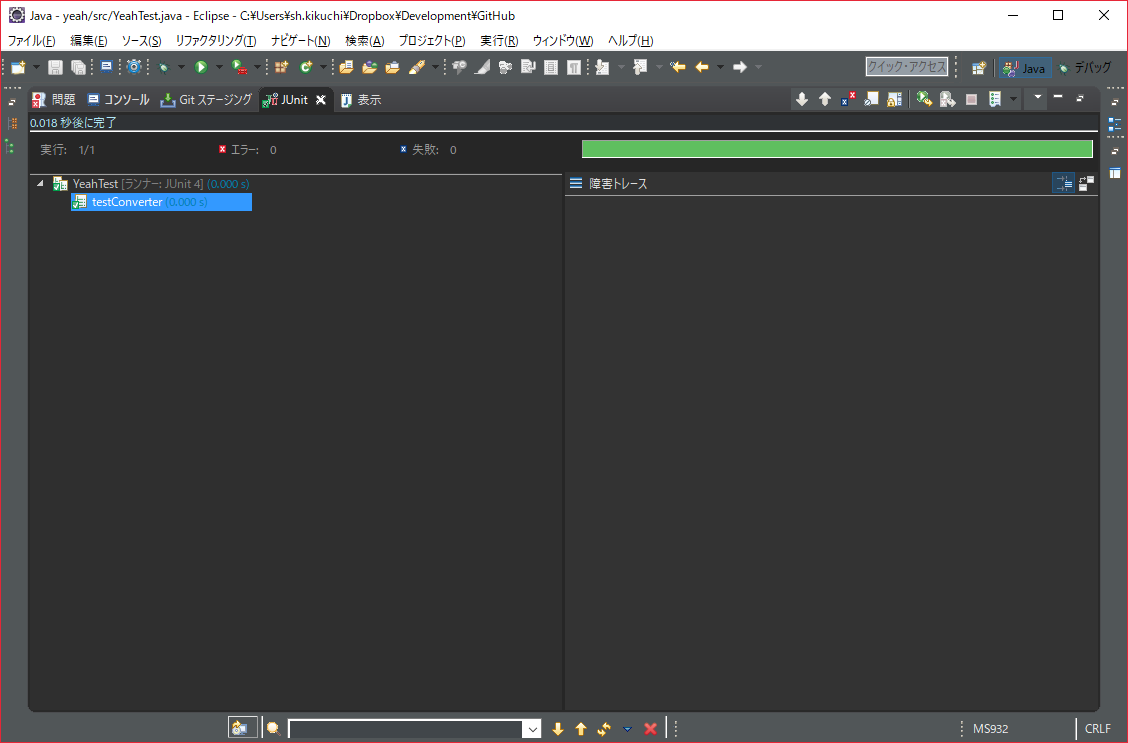This screenshot has width=1128, height=743.
Task: Toggle Filter Stack Trace in 障害トレース
Action: pyautogui.click(x=1063, y=183)
